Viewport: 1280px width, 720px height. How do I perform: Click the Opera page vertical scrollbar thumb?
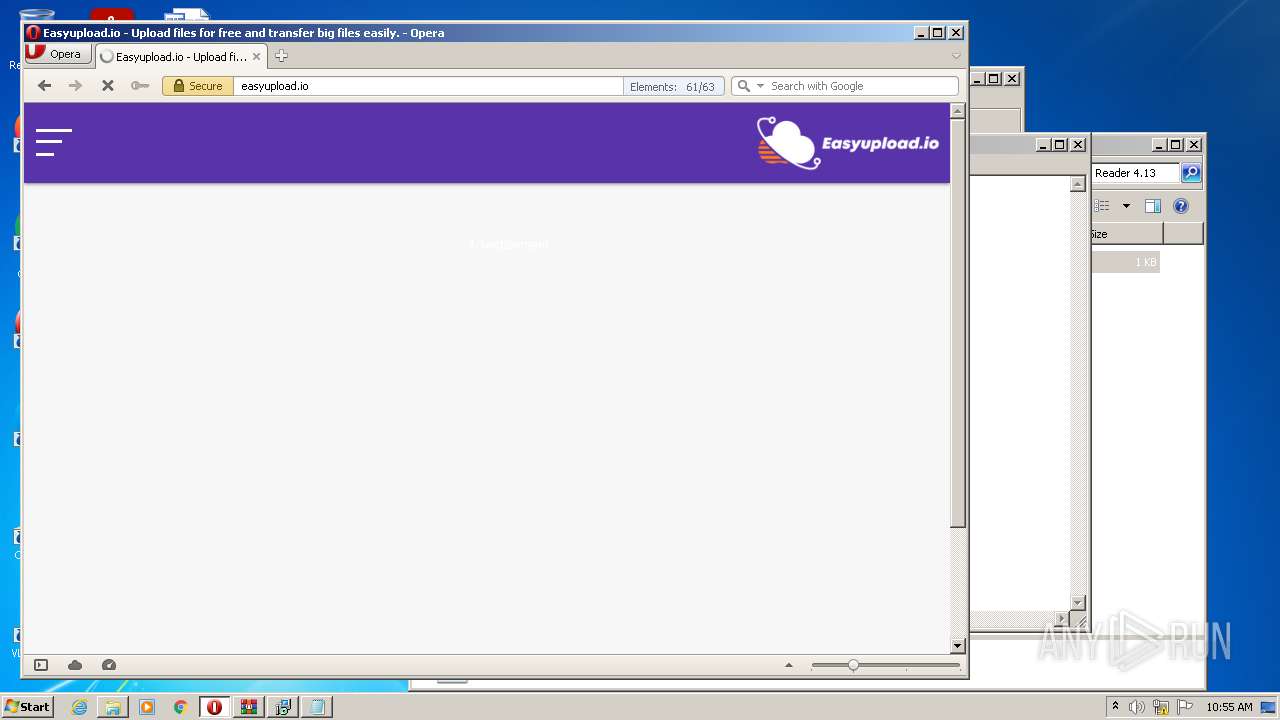[x=958, y=323]
